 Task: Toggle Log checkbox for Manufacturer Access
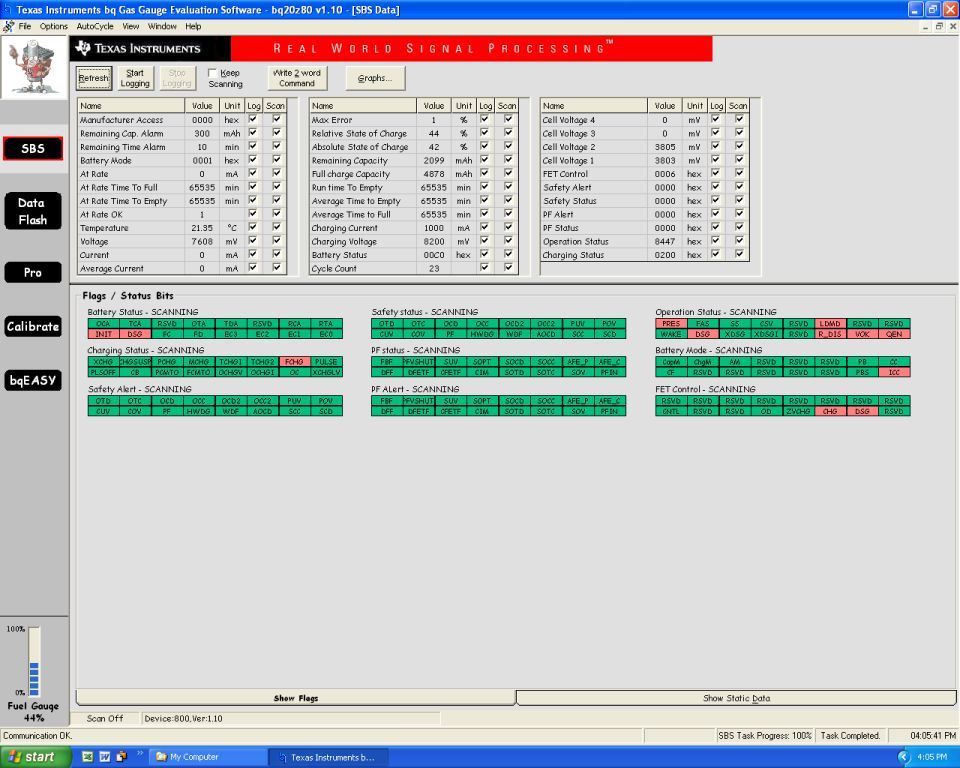(x=253, y=119)
